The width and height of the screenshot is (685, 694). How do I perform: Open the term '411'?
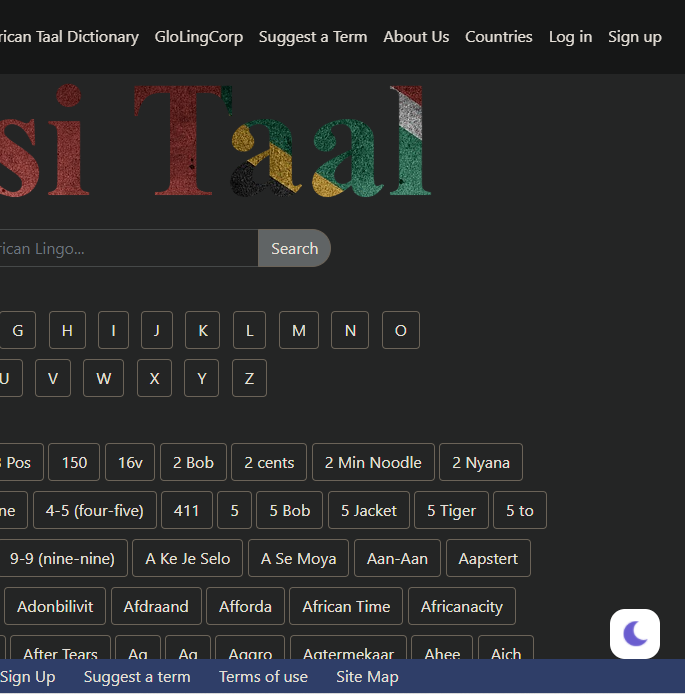point(187,510)
